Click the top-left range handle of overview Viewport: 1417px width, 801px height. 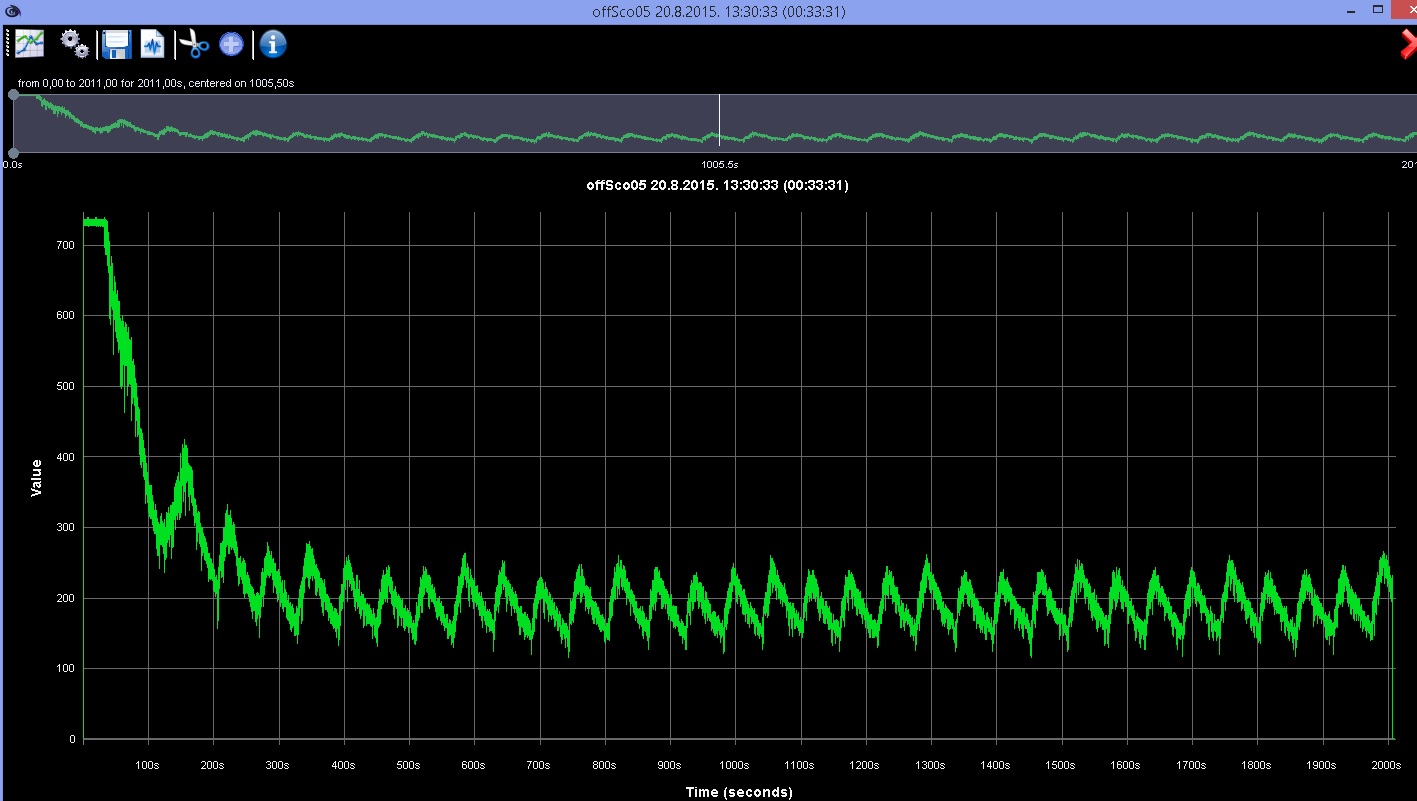click(x=13, y=94)
